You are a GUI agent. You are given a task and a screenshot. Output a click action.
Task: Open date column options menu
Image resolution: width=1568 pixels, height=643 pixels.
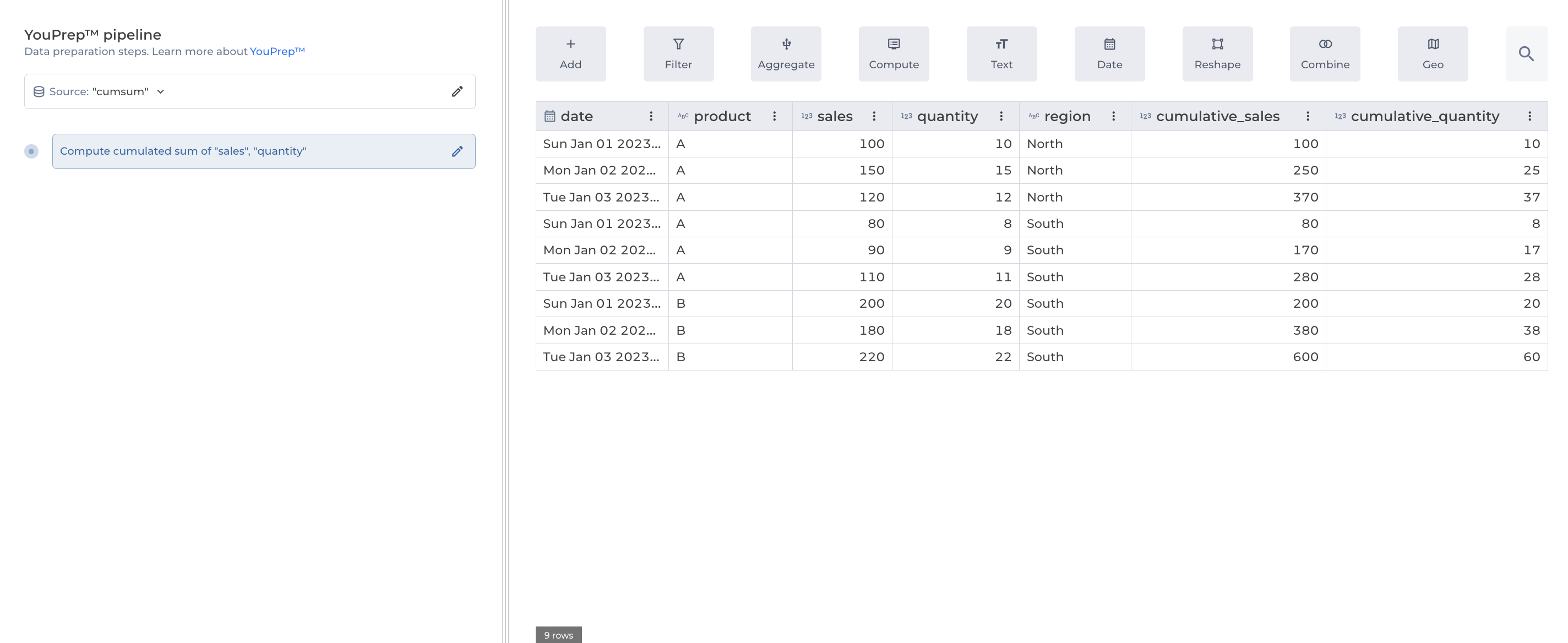click(x=651, y=116)
